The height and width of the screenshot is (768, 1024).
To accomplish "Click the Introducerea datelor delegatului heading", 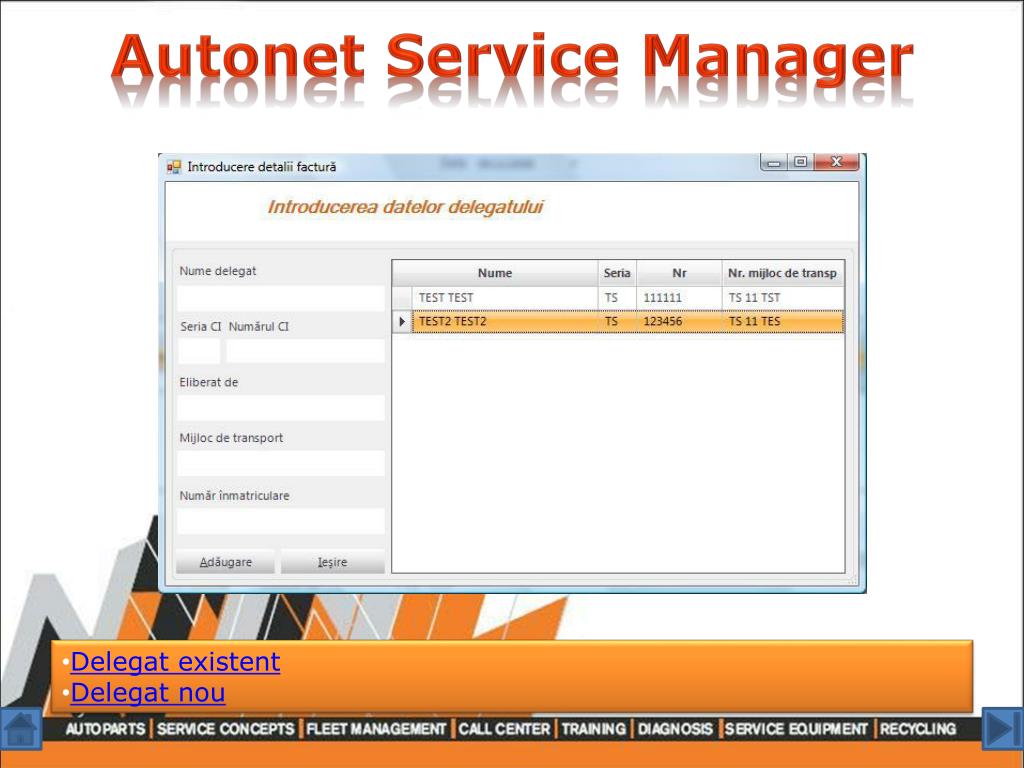I will pos(406,207).
